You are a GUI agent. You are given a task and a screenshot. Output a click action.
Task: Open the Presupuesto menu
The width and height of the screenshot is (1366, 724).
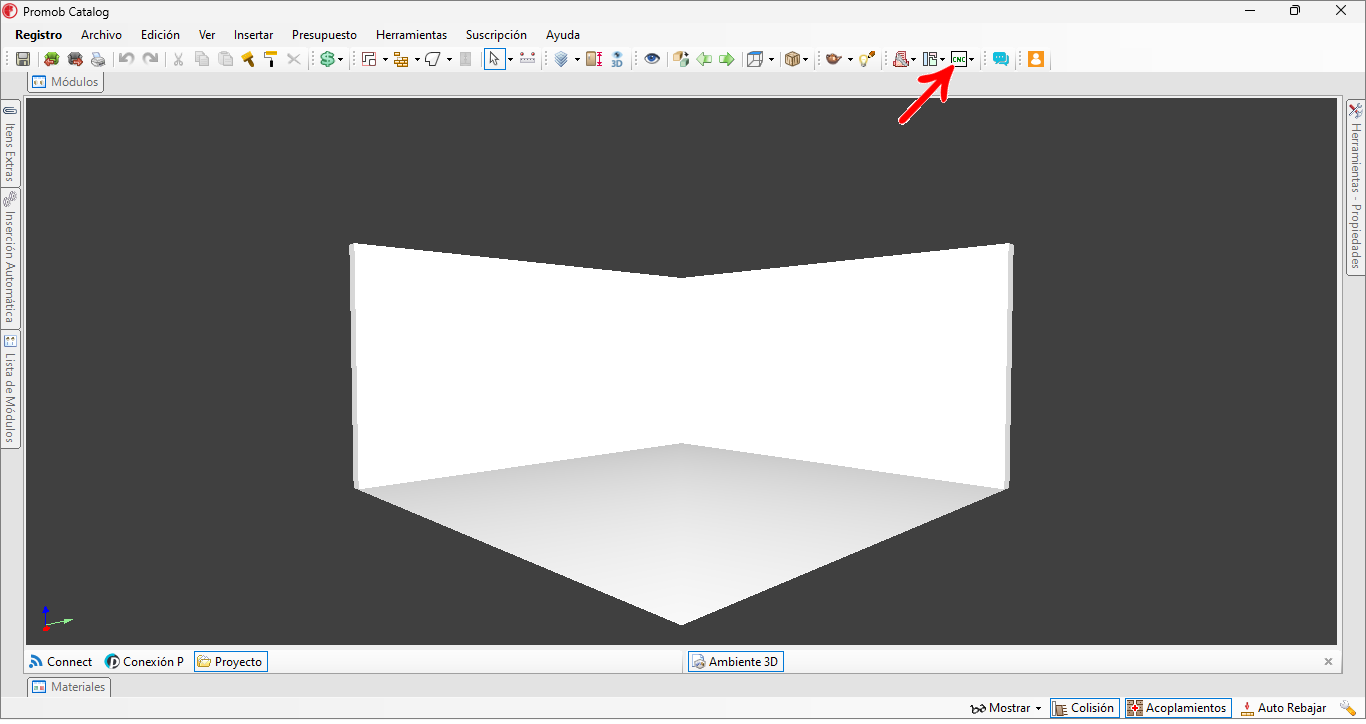click(324, 35)
